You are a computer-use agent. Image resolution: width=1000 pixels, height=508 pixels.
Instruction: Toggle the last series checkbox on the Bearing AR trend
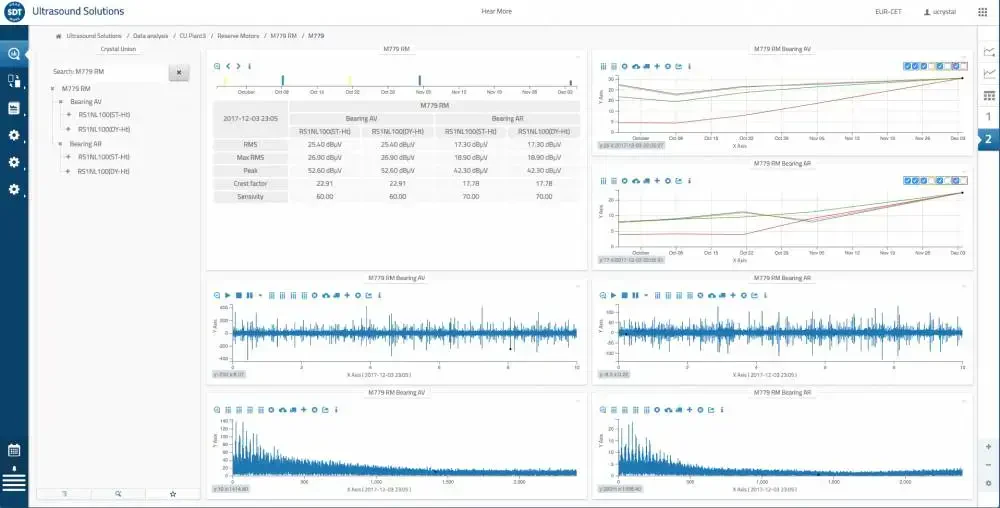coord(964,181)
